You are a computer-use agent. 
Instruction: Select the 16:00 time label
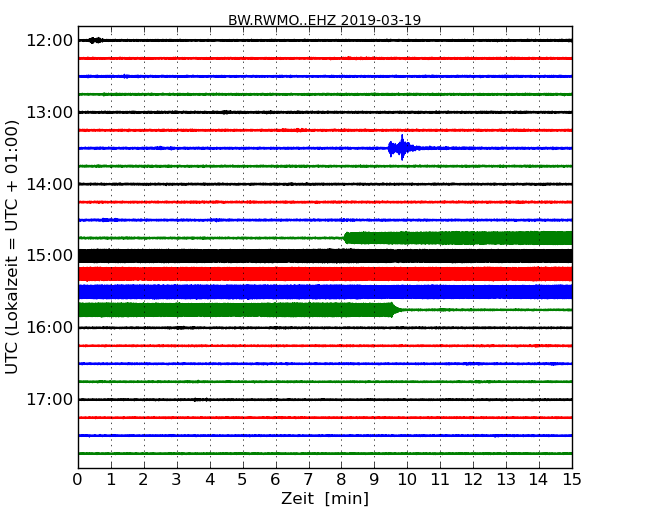tap(49, 328)
